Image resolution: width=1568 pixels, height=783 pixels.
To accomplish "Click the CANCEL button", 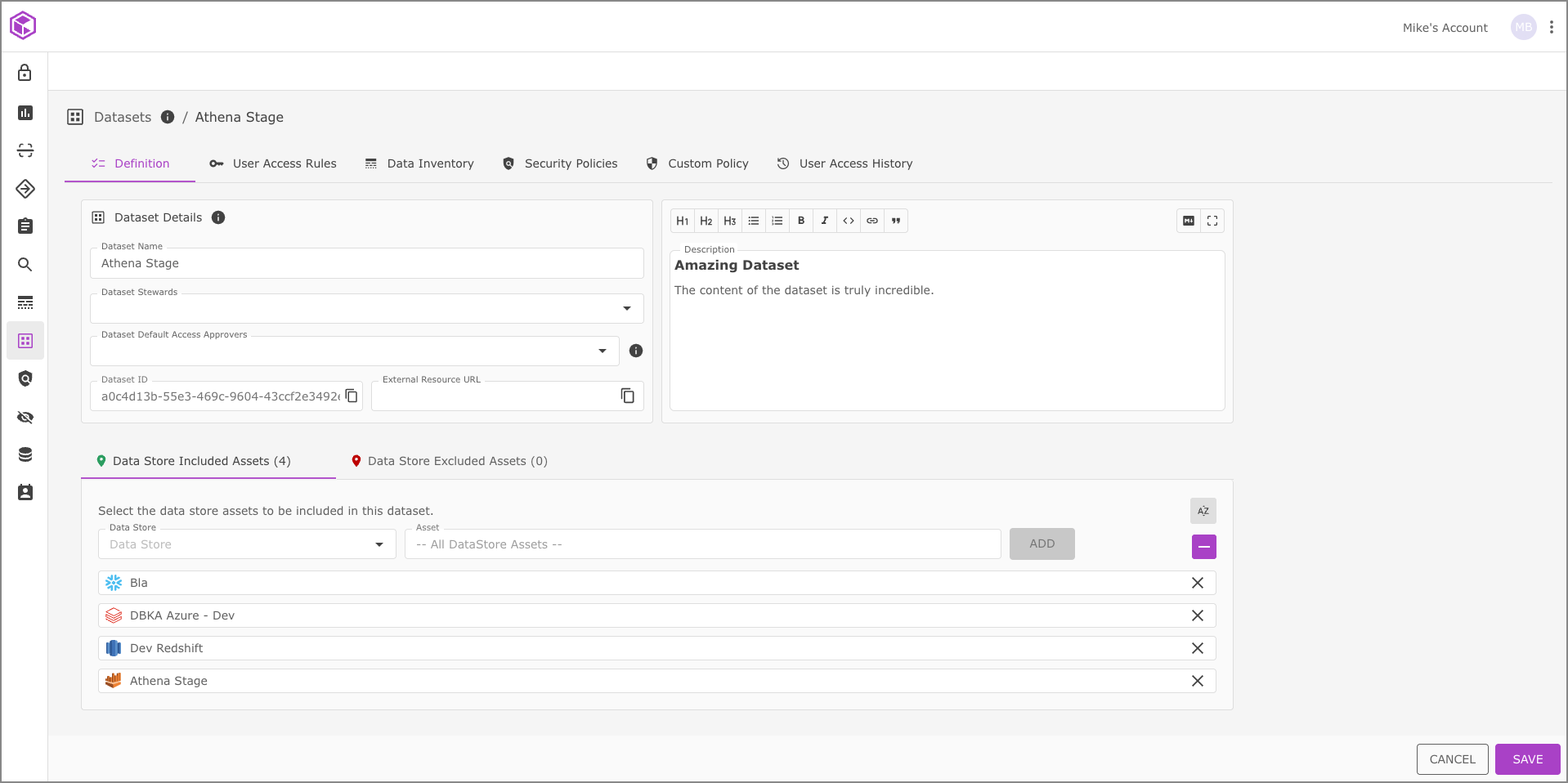I will (1452, 759).
